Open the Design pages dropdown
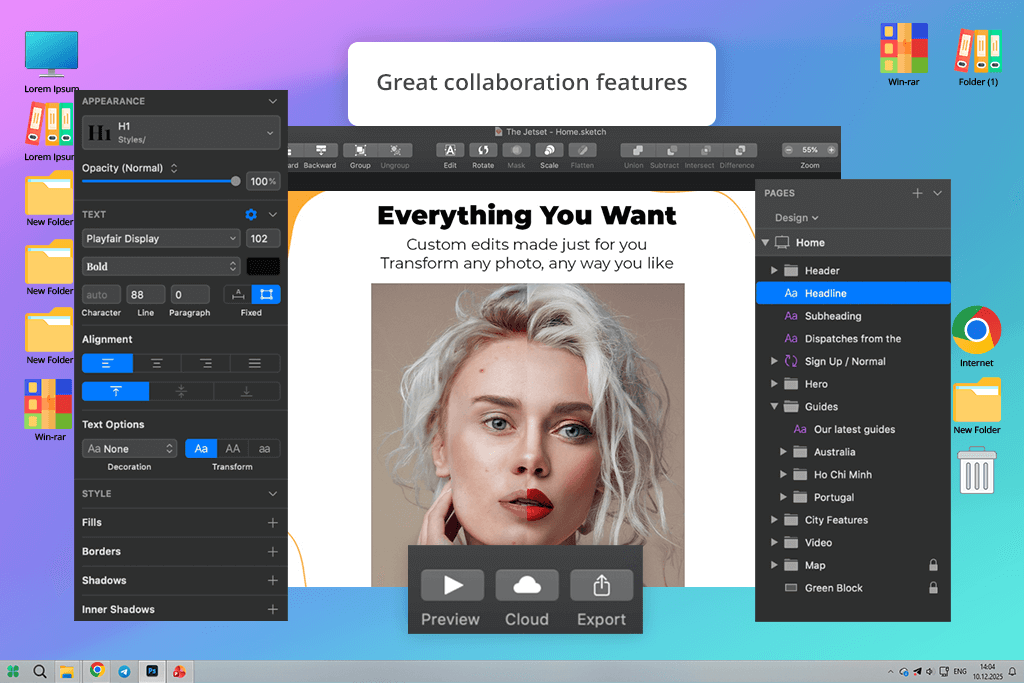1024x683 pixels. pos(796,217)
